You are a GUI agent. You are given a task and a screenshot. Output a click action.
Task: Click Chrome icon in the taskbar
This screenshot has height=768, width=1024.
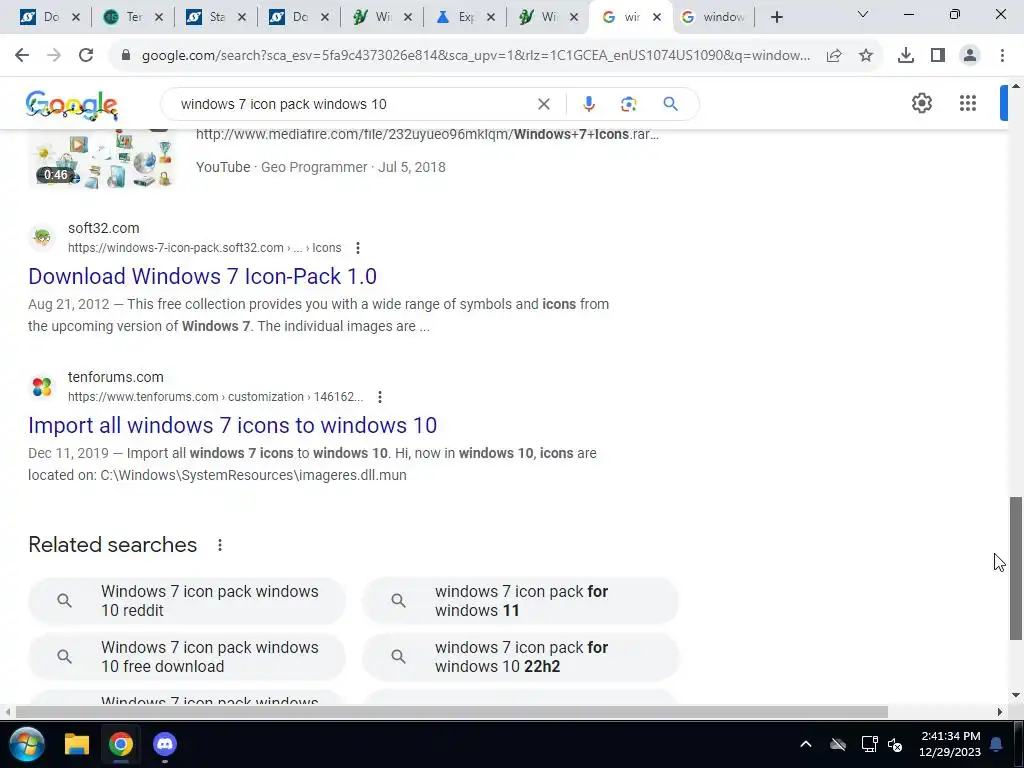pyautogui.click(x=121, y=744)
